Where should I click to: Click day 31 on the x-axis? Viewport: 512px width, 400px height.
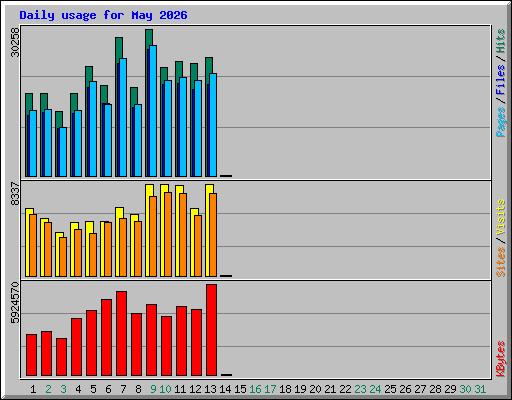(x=480, y=389)
